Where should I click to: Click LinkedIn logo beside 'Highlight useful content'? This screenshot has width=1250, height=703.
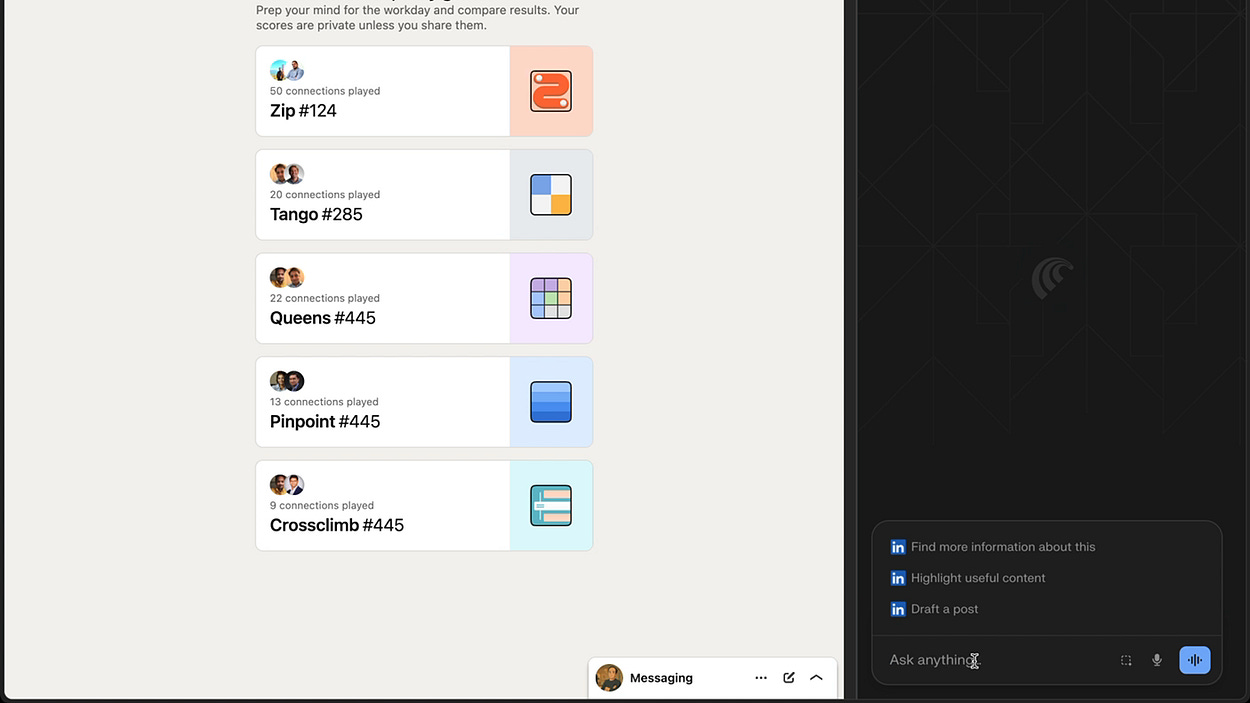tap(898, 578)
